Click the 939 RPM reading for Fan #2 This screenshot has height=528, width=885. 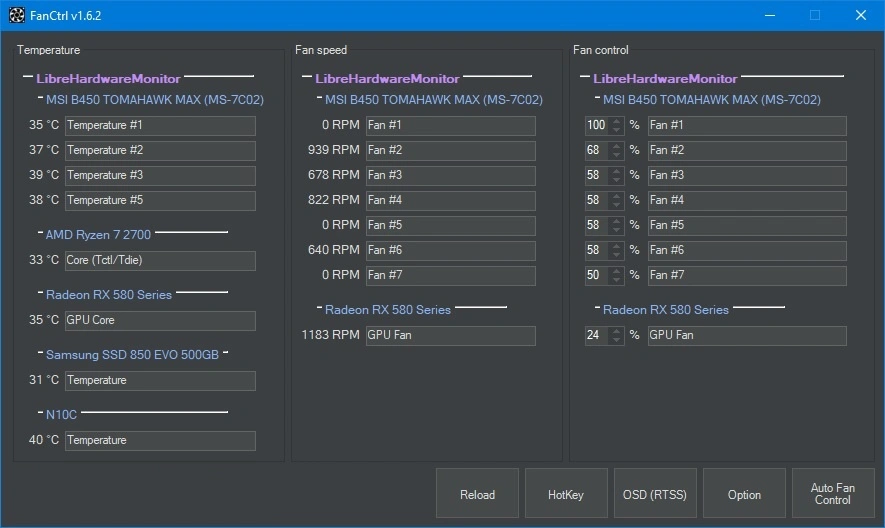point(334,150)
